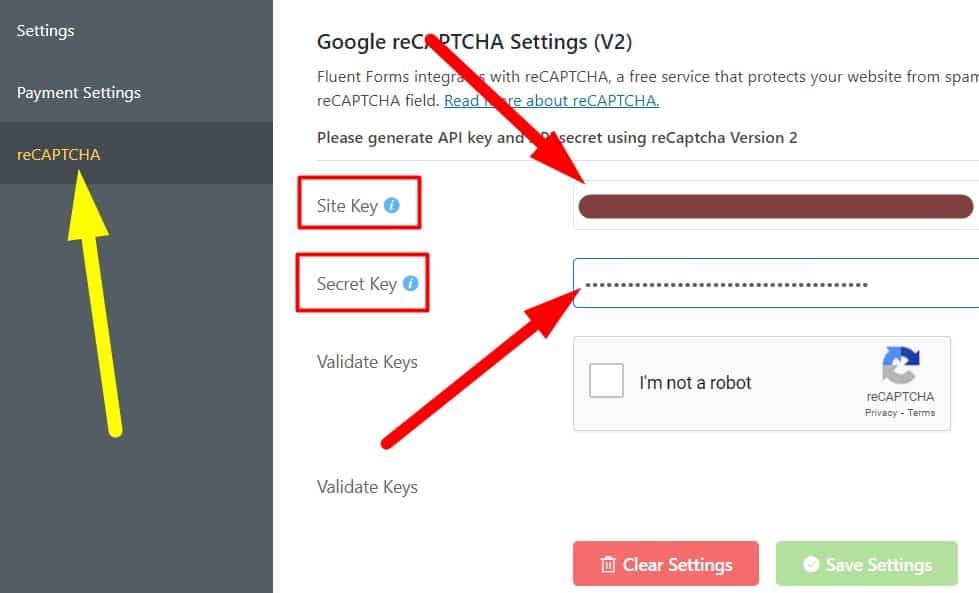
Task: Click the Secret Key label text
Action: coord(356,284)
